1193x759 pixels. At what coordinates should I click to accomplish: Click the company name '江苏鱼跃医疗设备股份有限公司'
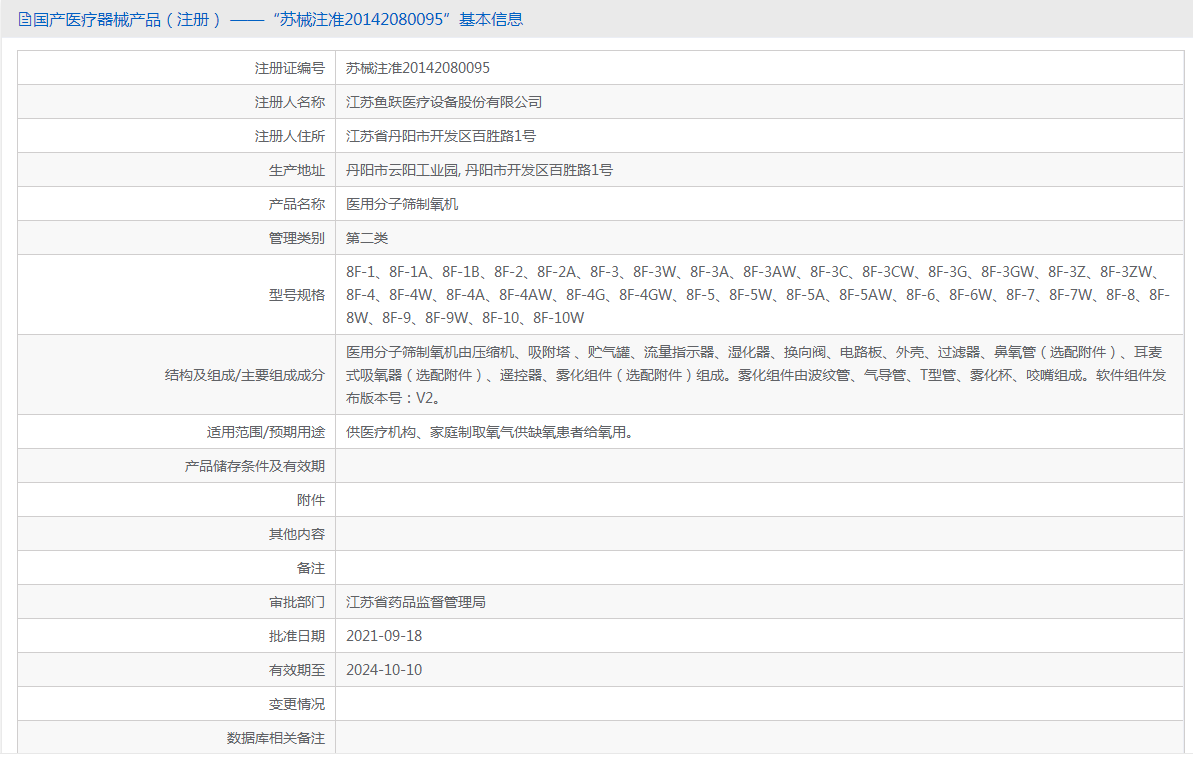(x=444, y=102)
